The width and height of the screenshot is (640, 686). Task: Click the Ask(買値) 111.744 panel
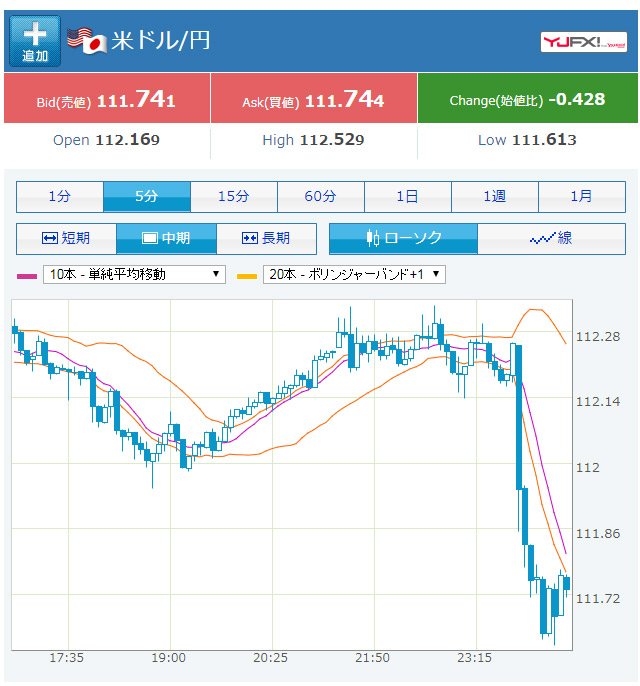[314, 98]
